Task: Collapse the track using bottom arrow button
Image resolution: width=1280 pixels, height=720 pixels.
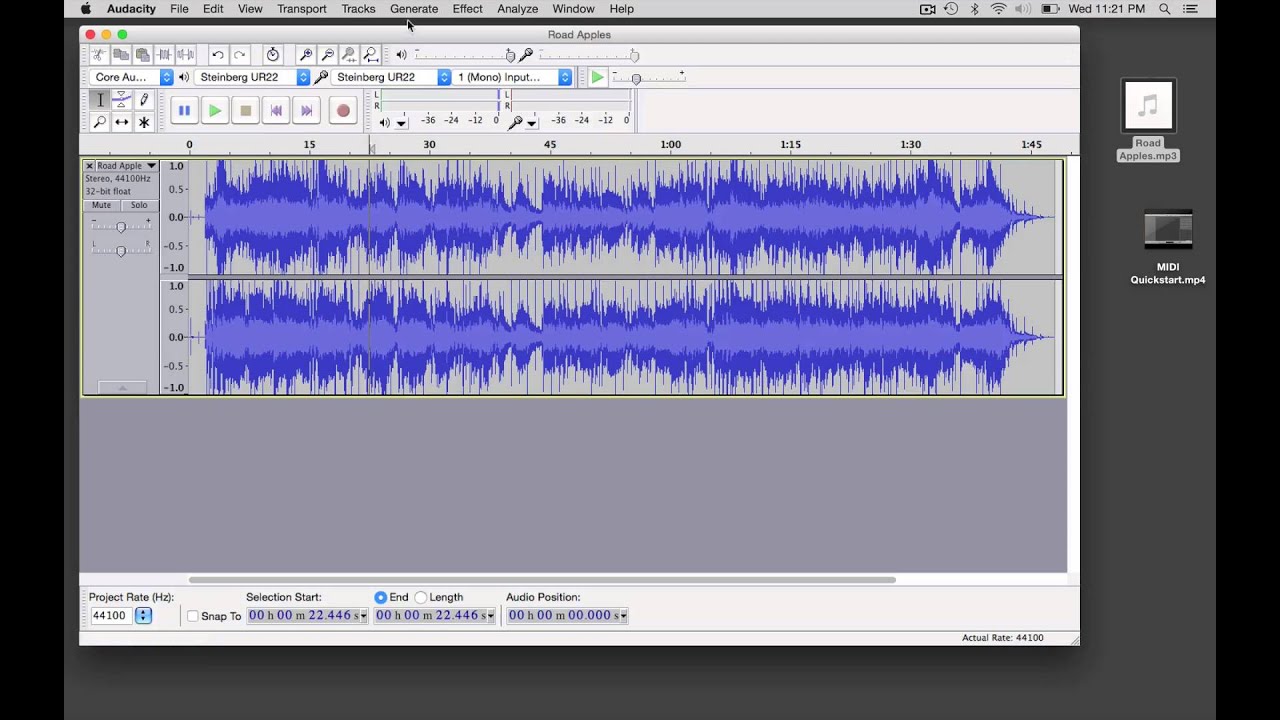Action: tap(122, 388)
